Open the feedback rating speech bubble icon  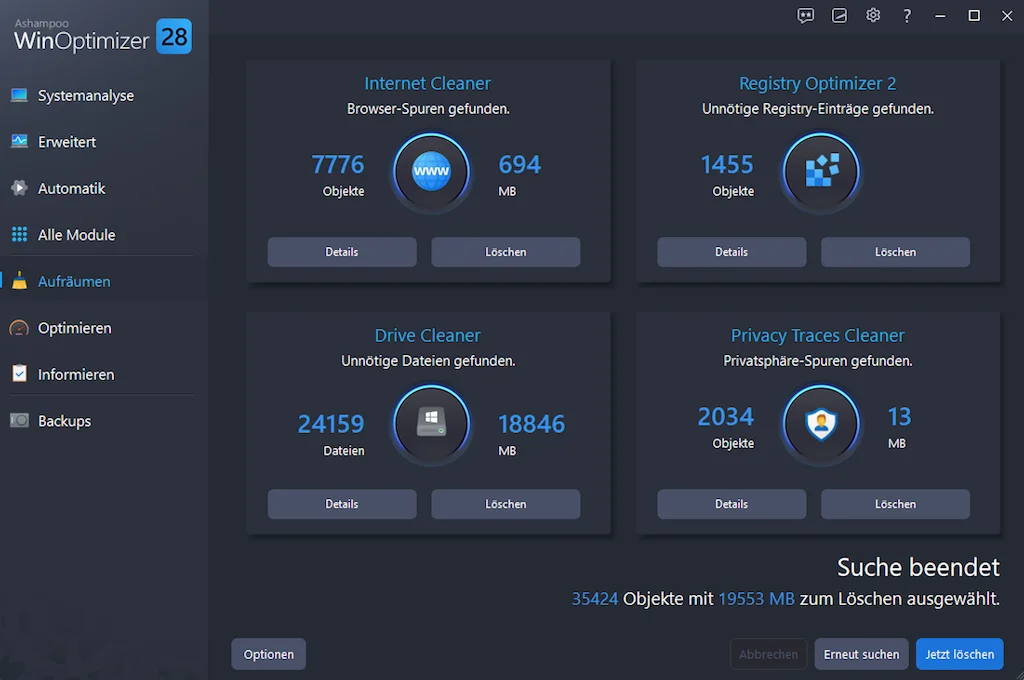pos(806,15)
